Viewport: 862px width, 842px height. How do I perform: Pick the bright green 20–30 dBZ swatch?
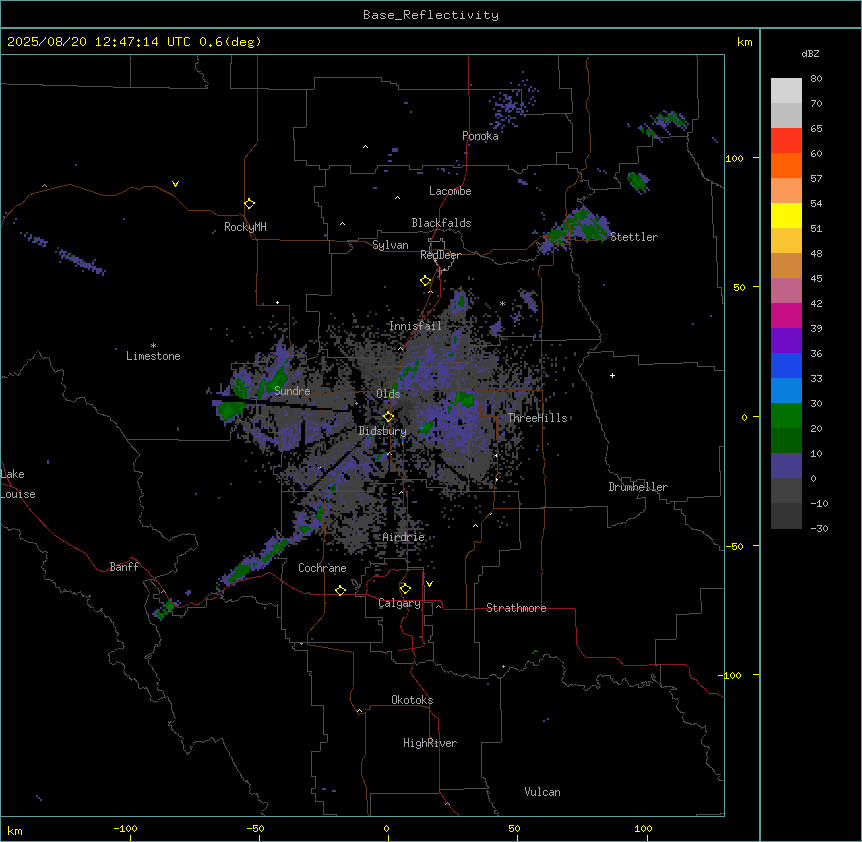786,416
